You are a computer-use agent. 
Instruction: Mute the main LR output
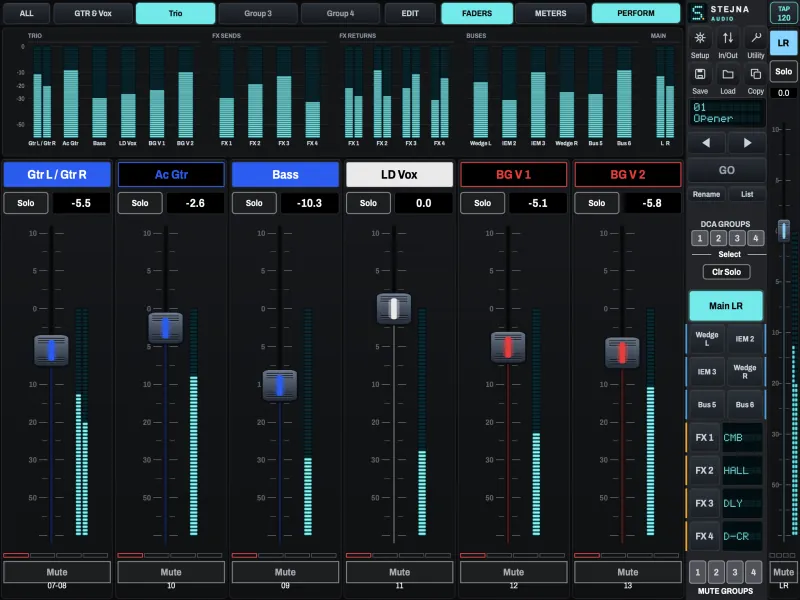[x=783, y=572]
